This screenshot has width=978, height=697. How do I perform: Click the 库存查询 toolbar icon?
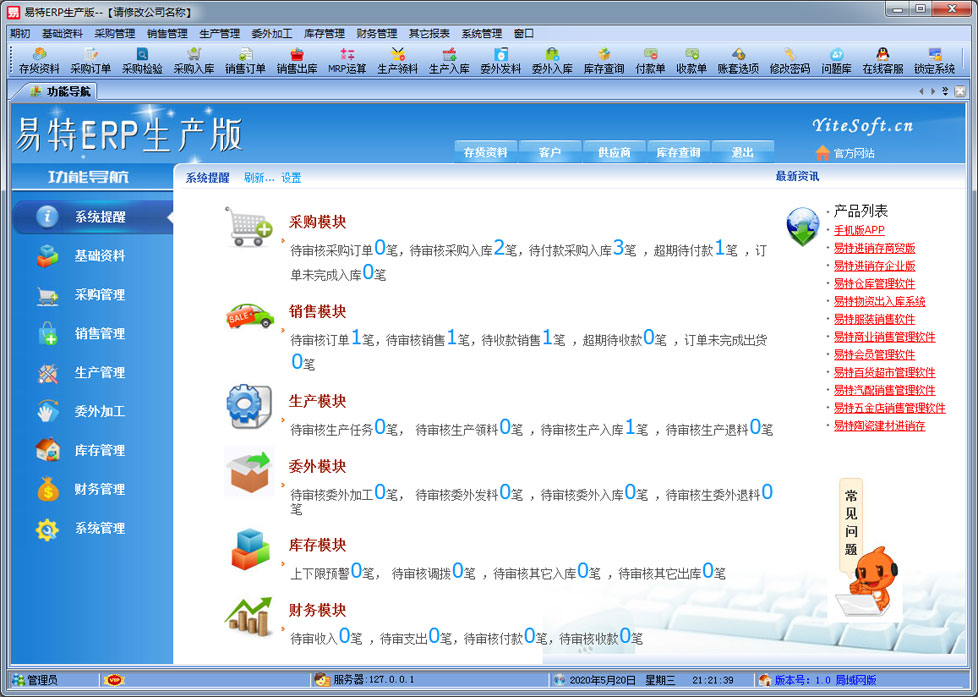pos(604,61)
